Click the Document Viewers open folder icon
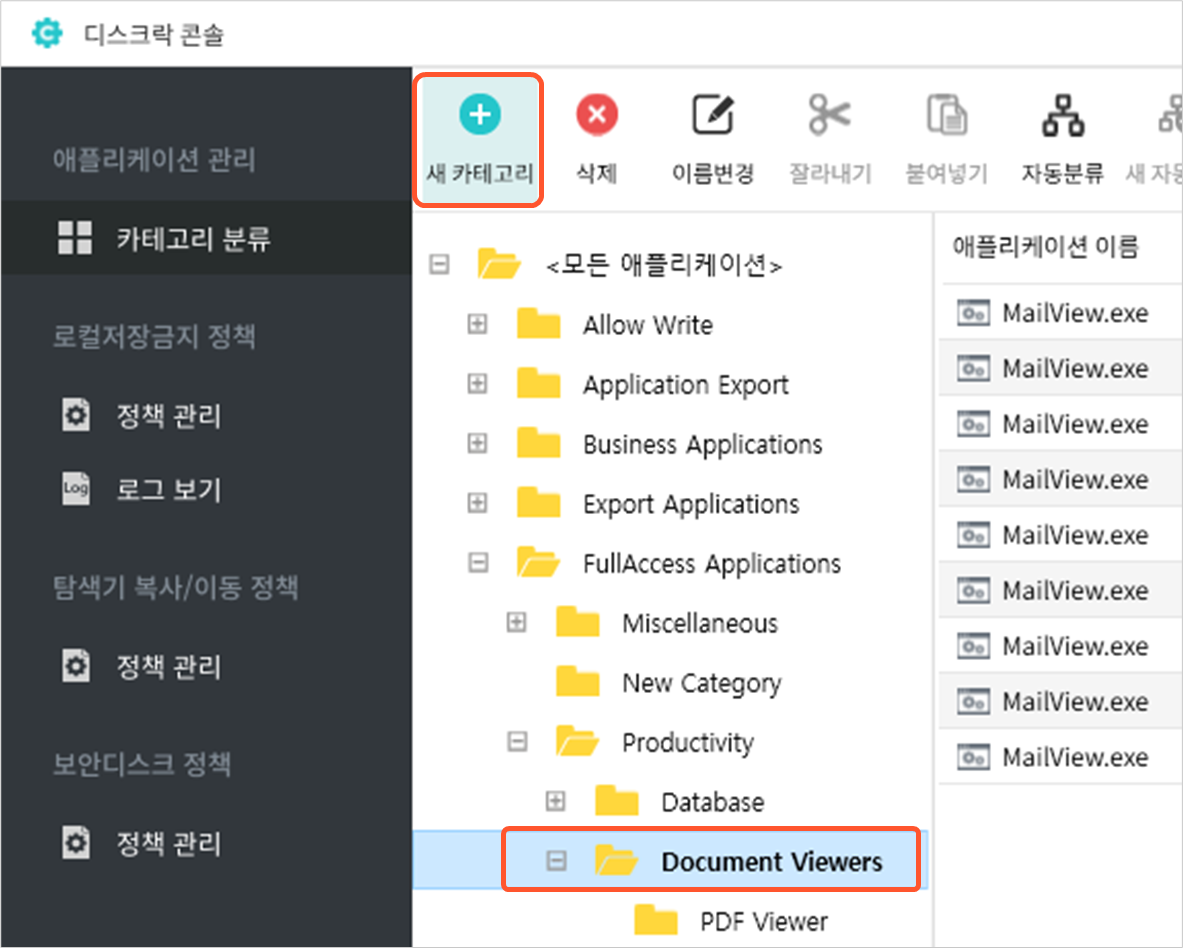 click(616, 860)
